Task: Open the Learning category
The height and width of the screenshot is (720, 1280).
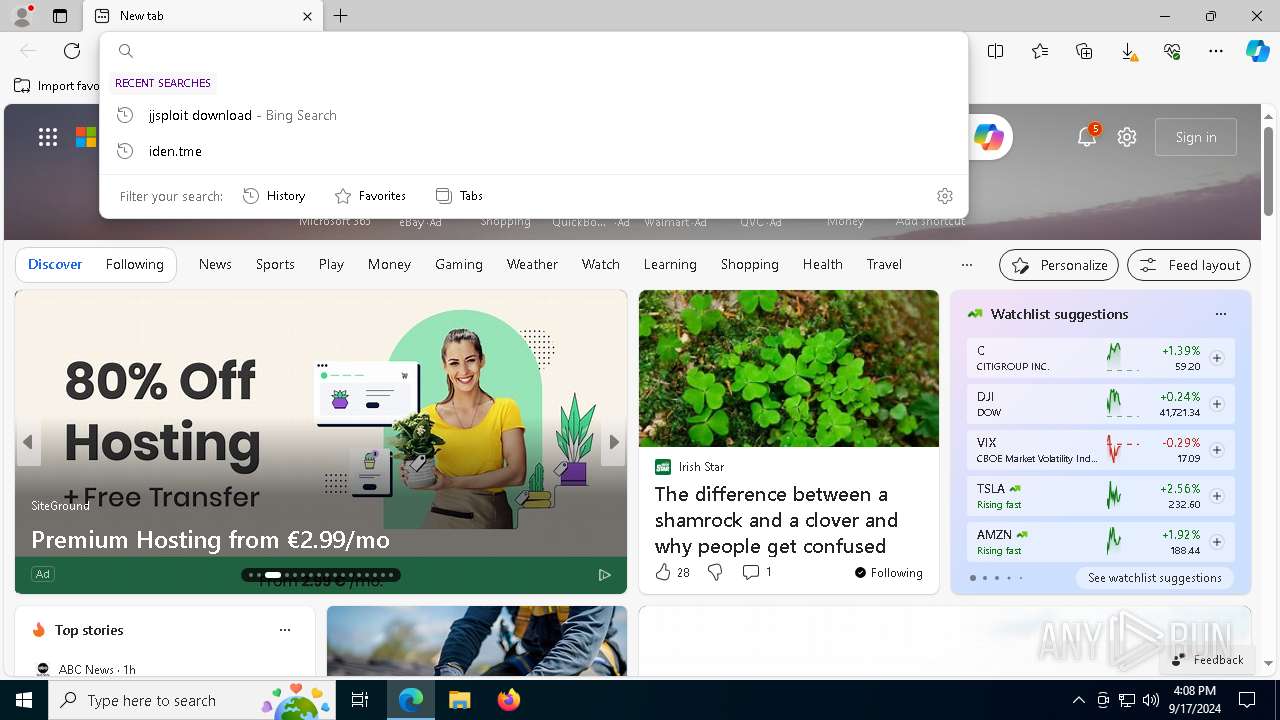Action: pos(670,264)
